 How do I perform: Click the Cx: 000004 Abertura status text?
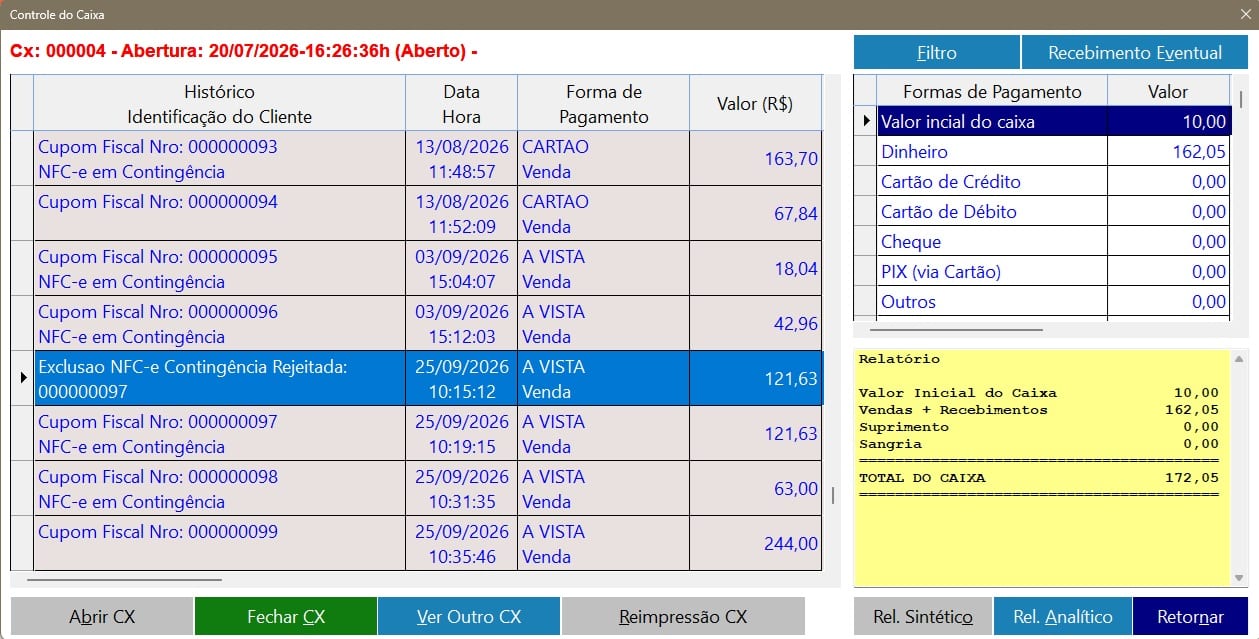pyautogui.click(x=244, y=51)
